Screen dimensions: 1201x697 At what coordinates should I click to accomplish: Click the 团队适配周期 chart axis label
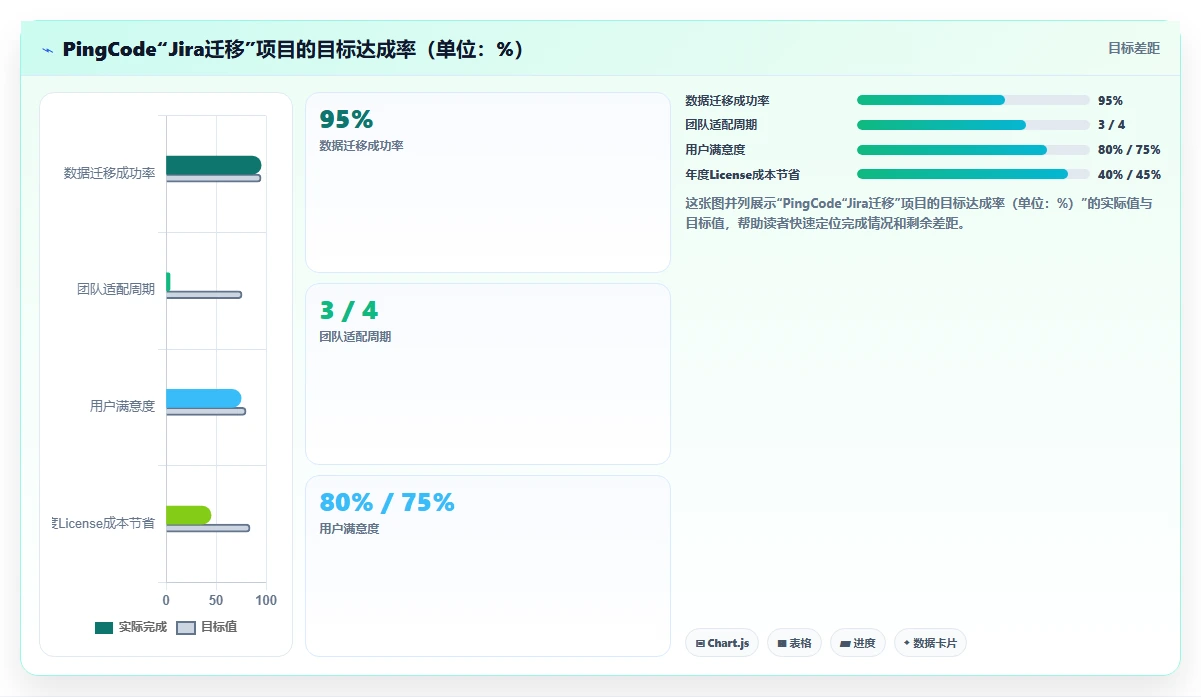point(116,289)
